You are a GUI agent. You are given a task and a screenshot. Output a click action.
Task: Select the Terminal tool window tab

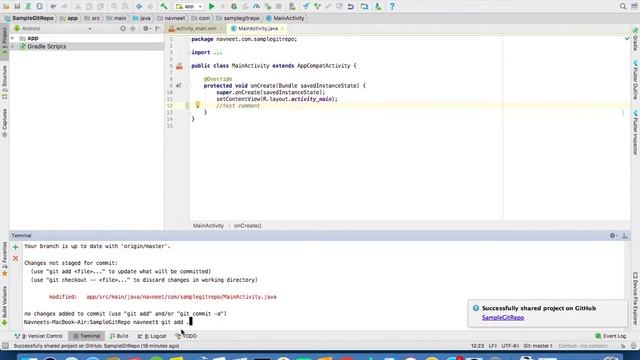click(86, 336)
